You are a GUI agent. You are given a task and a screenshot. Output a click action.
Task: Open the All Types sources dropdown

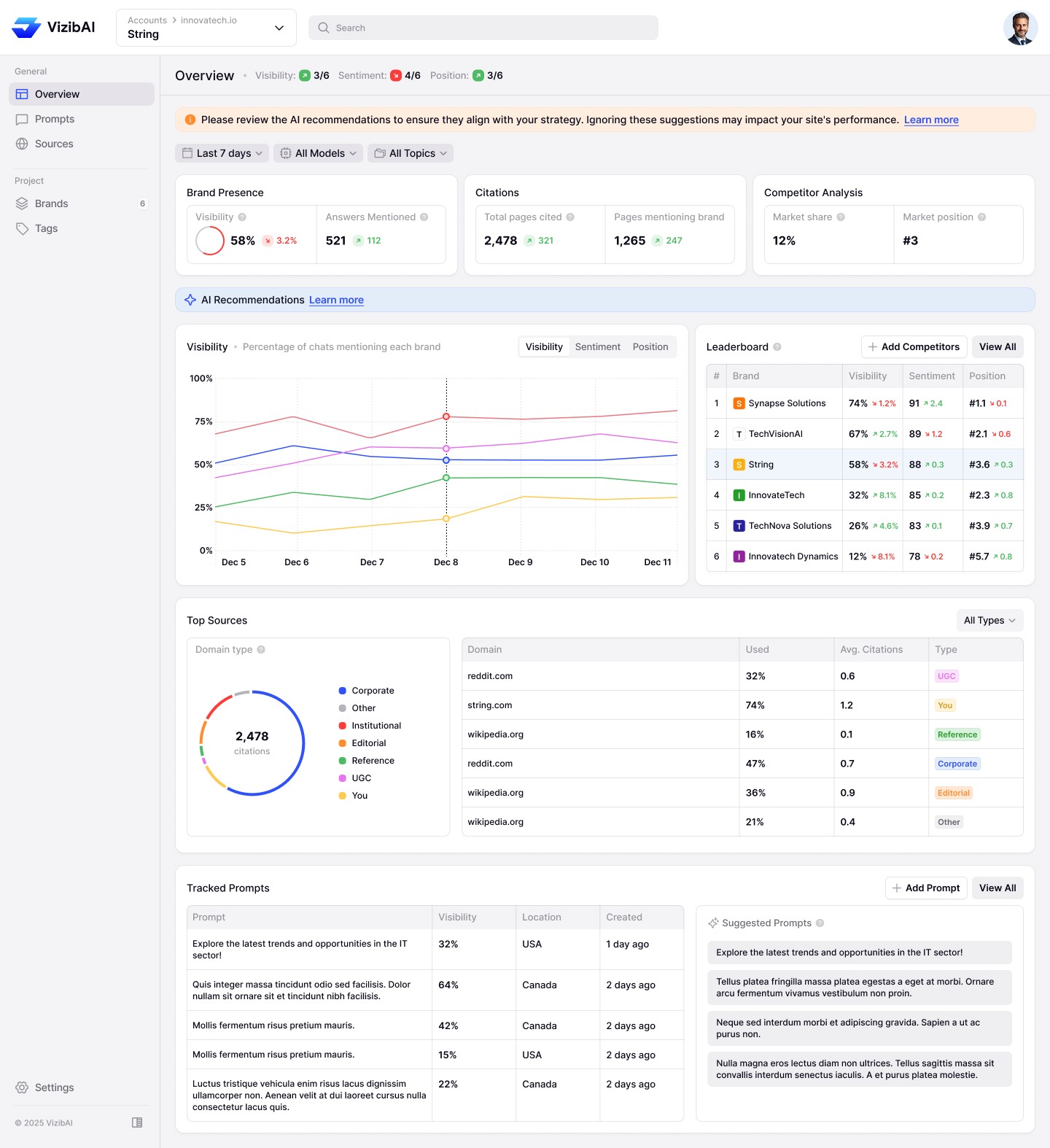(989, 621)
